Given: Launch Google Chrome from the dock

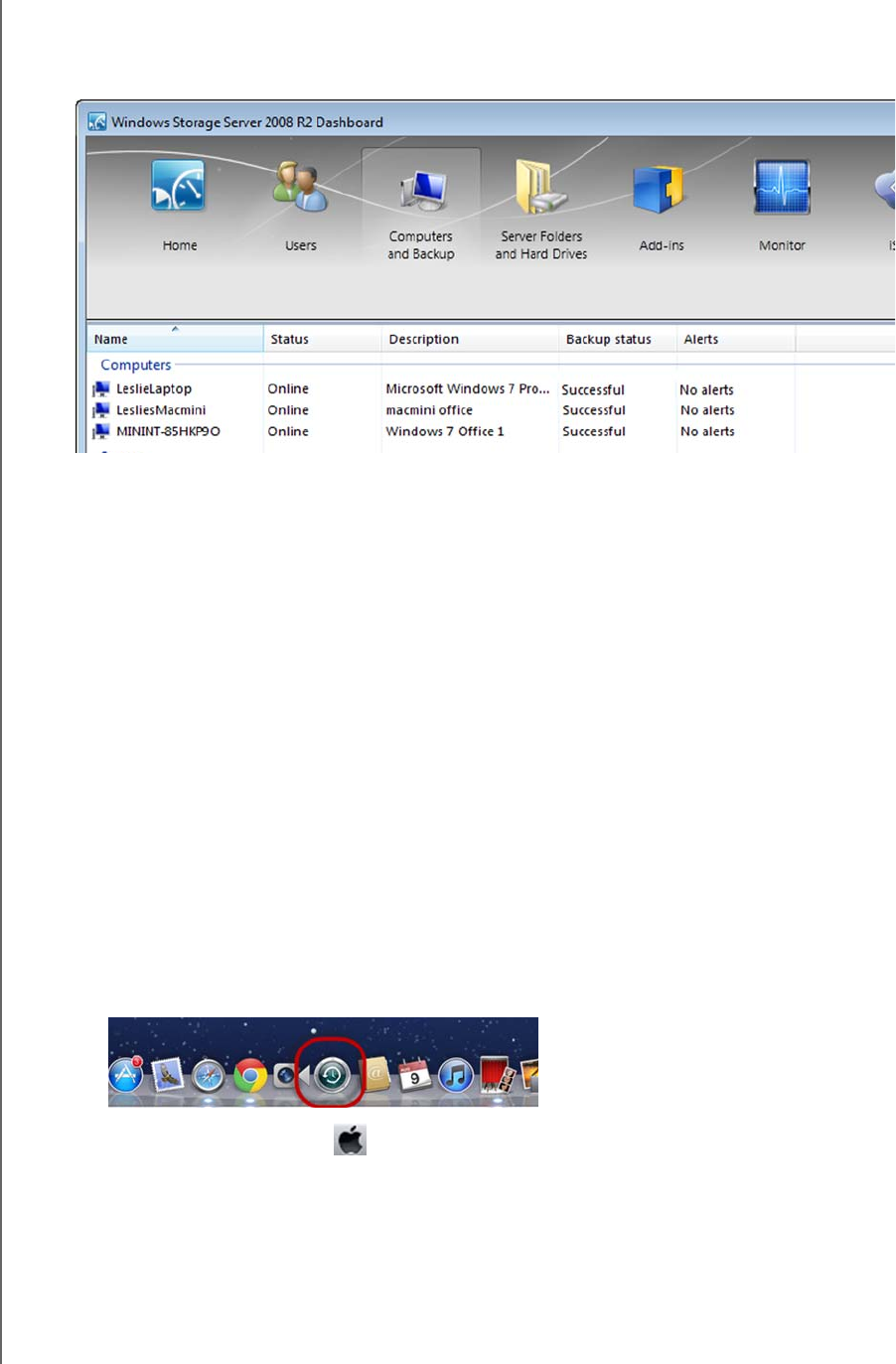Looking at the screenshot, I should point(250,1075).
